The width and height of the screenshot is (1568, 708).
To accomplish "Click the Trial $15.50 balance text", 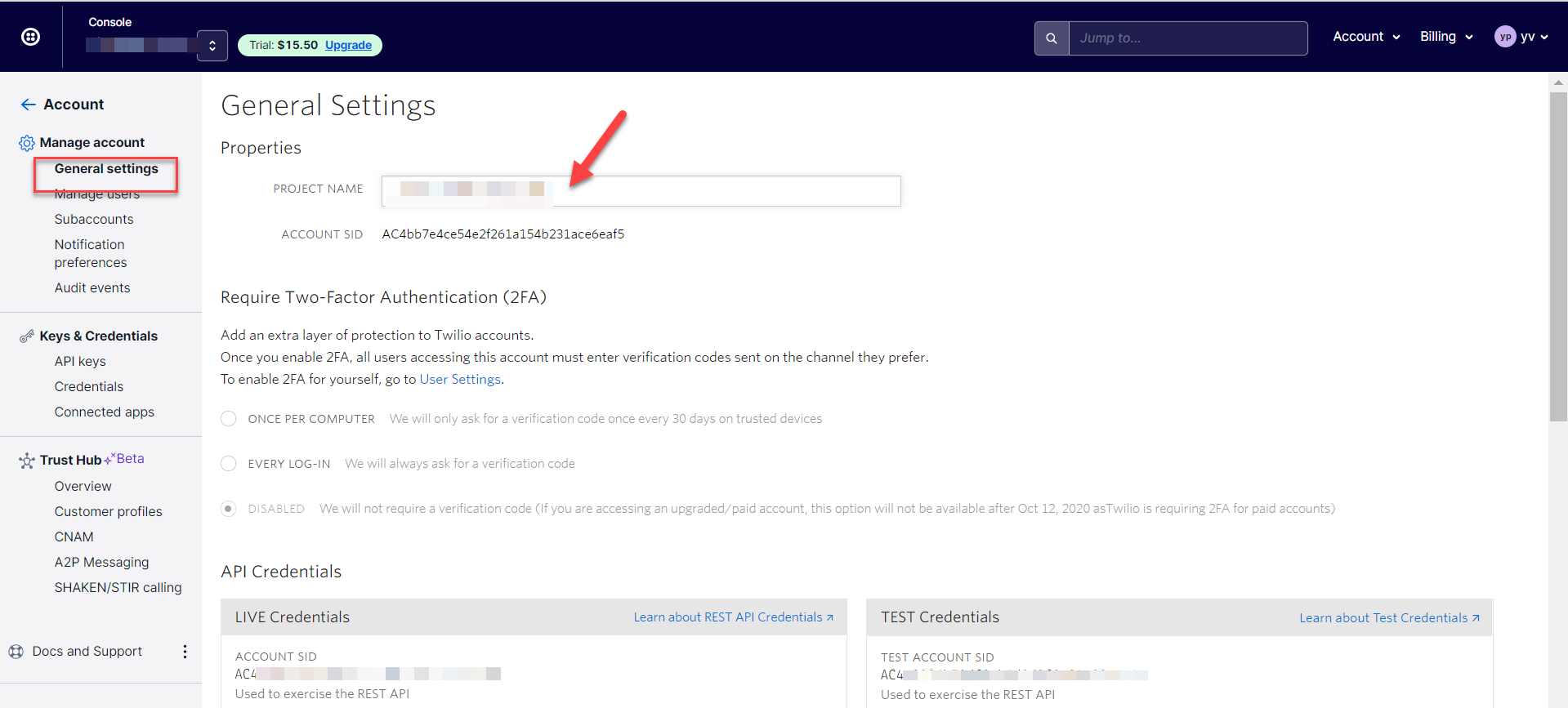I will [x=284, y=45].
